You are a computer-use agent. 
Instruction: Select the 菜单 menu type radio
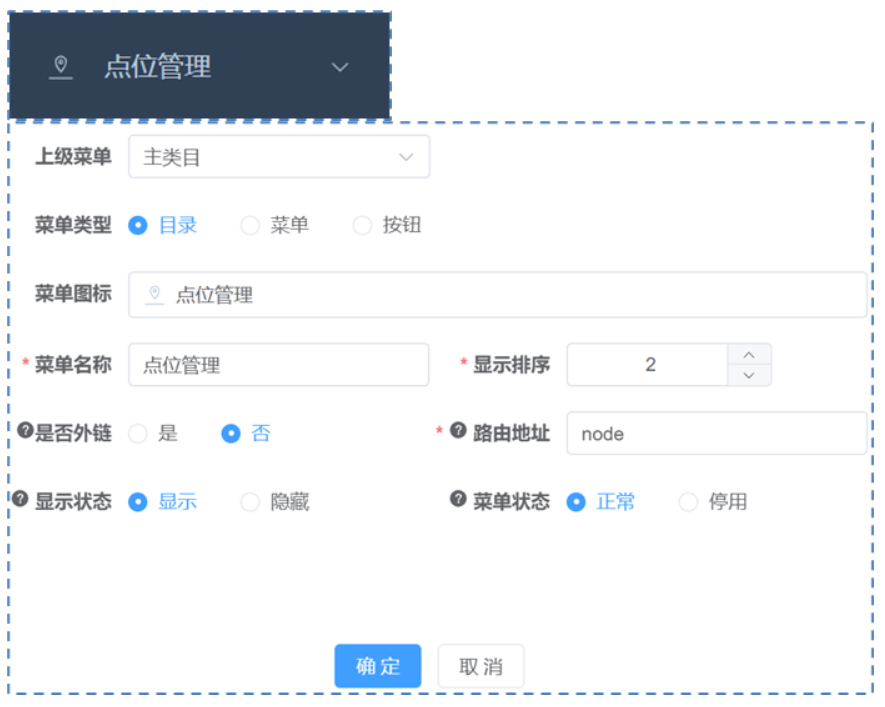[x=275, y=225]
